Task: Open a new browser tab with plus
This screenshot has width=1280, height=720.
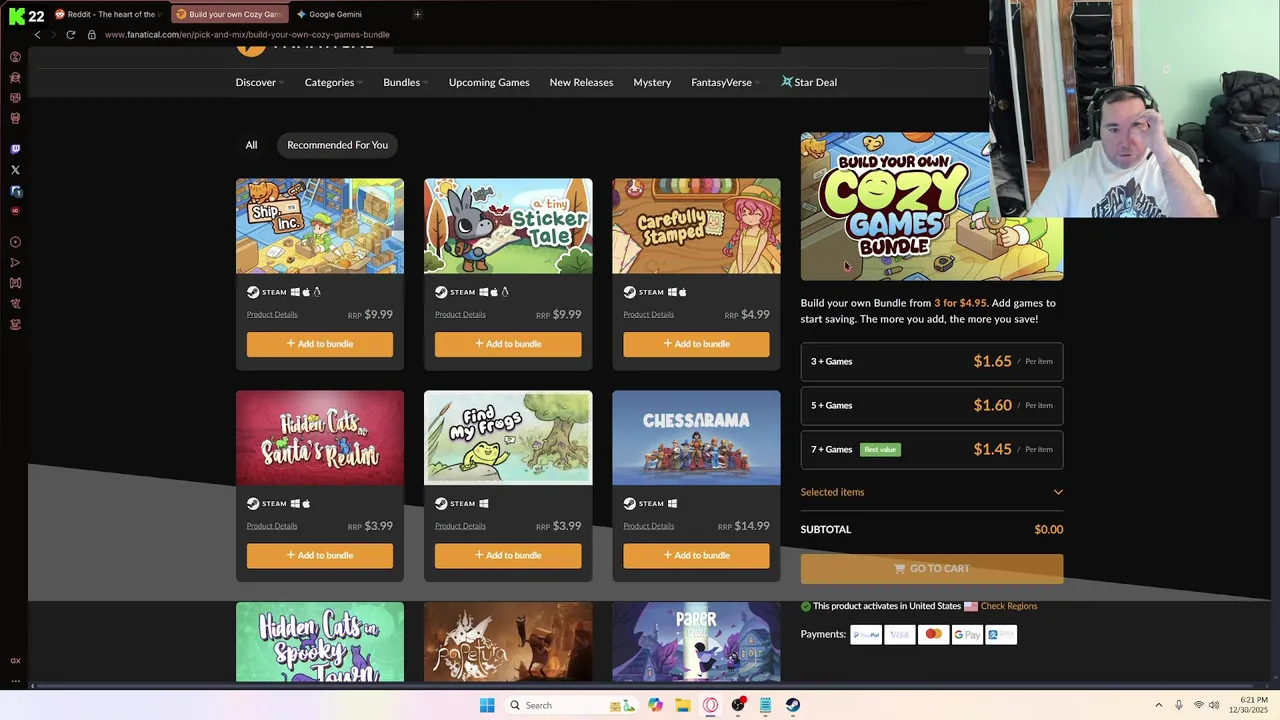Action: click(418, 14)
